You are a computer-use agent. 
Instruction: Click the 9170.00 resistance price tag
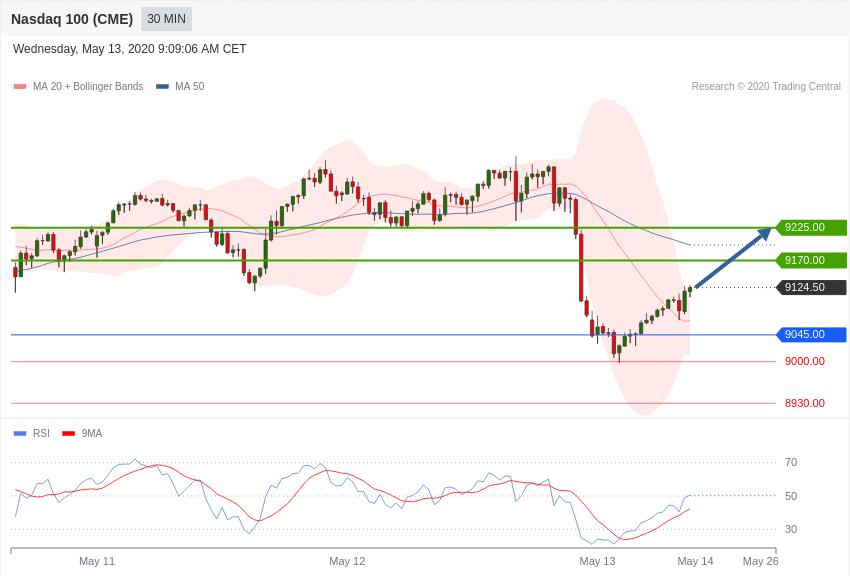pos(812,260)
